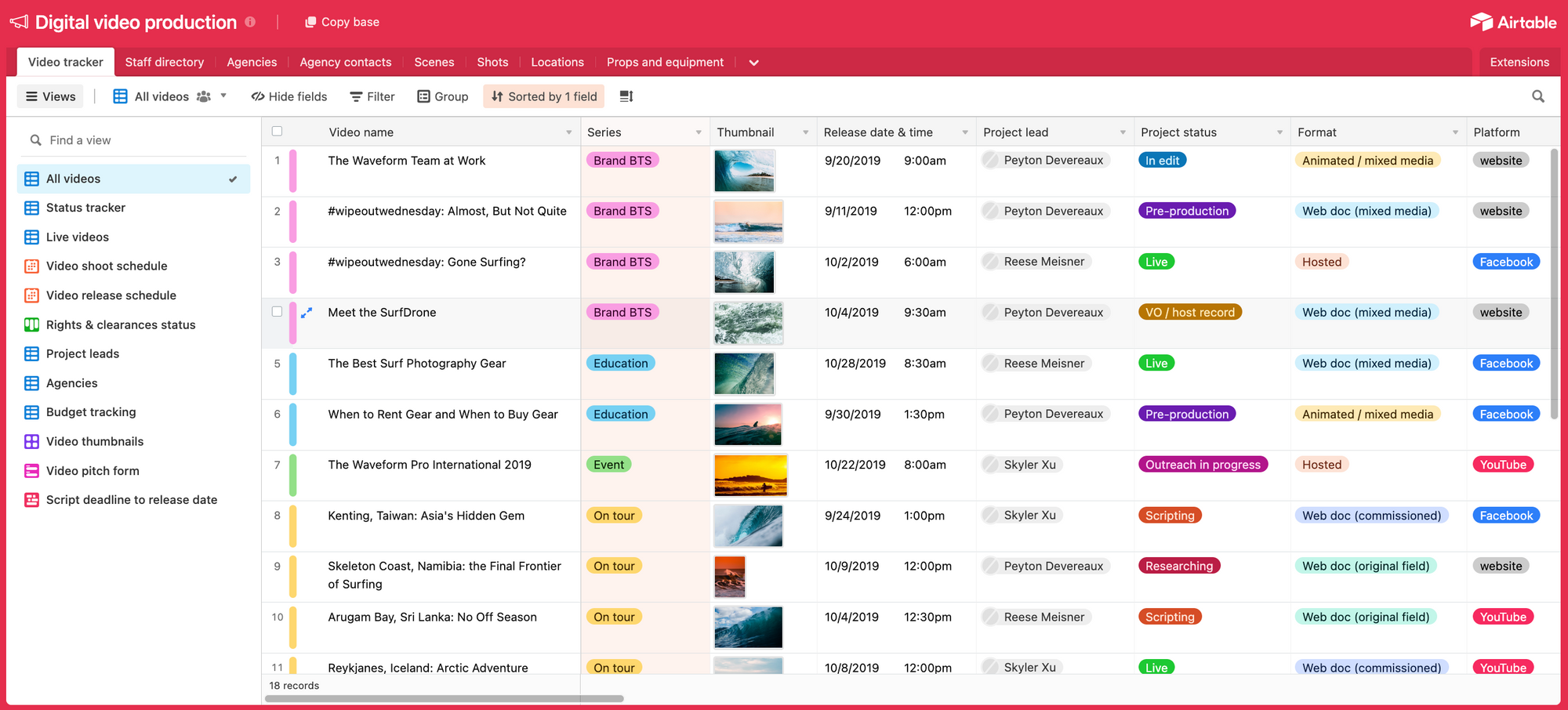This screenshot has height=710, width=1568.
Task: Click the row height icon
Action: point(626,96)
